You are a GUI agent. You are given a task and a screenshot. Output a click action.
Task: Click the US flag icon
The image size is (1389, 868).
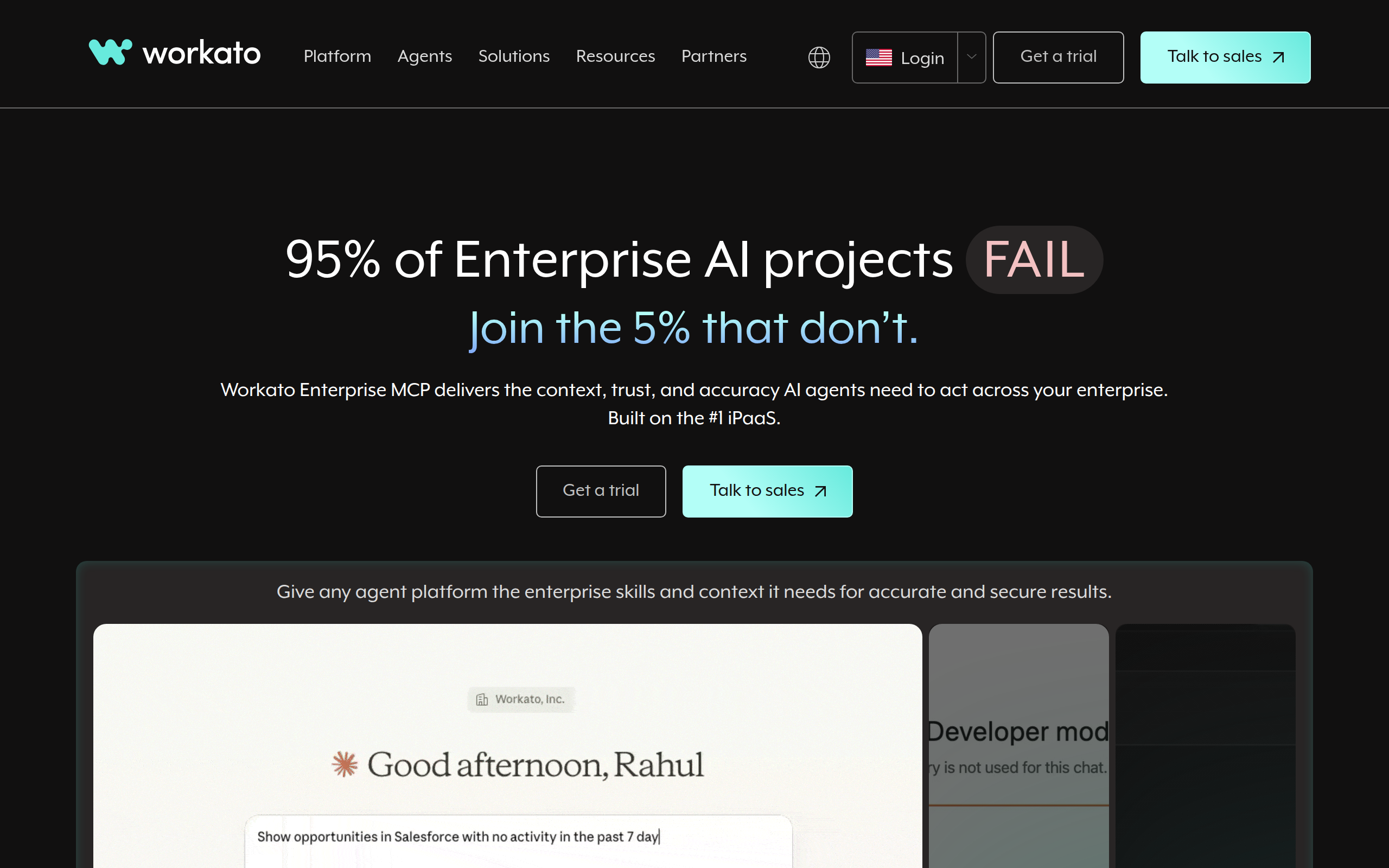(879, 58)
